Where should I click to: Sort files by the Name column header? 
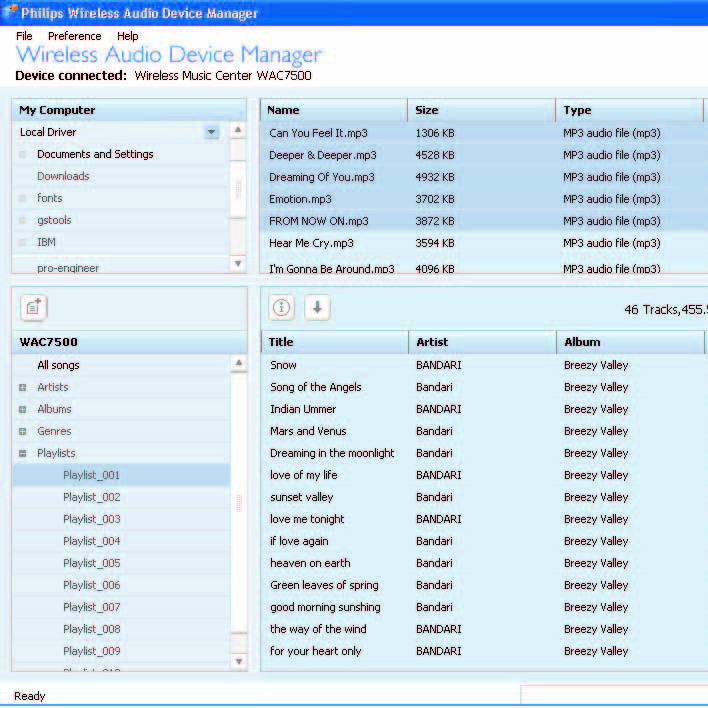(334, 110)
